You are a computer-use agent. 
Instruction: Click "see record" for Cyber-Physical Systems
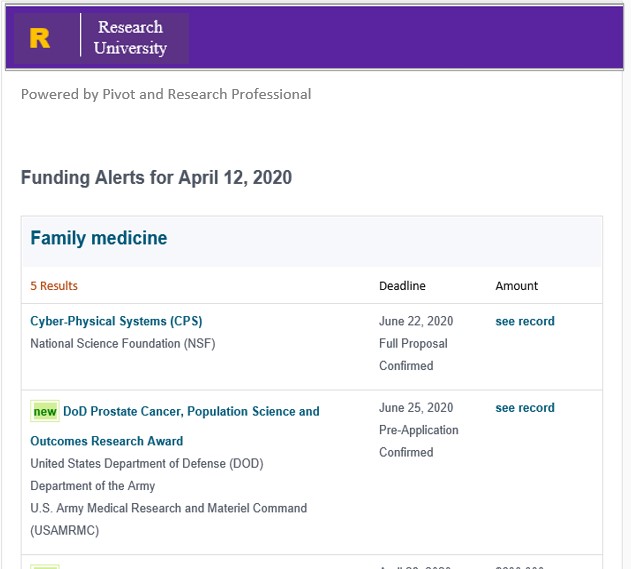[x=524, y=321]
